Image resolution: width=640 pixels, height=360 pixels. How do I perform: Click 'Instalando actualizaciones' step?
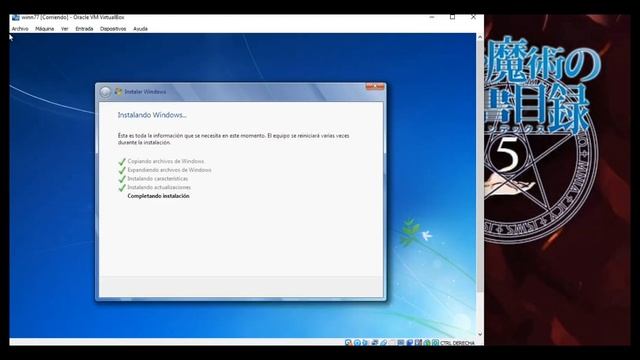tap(159, 187)
